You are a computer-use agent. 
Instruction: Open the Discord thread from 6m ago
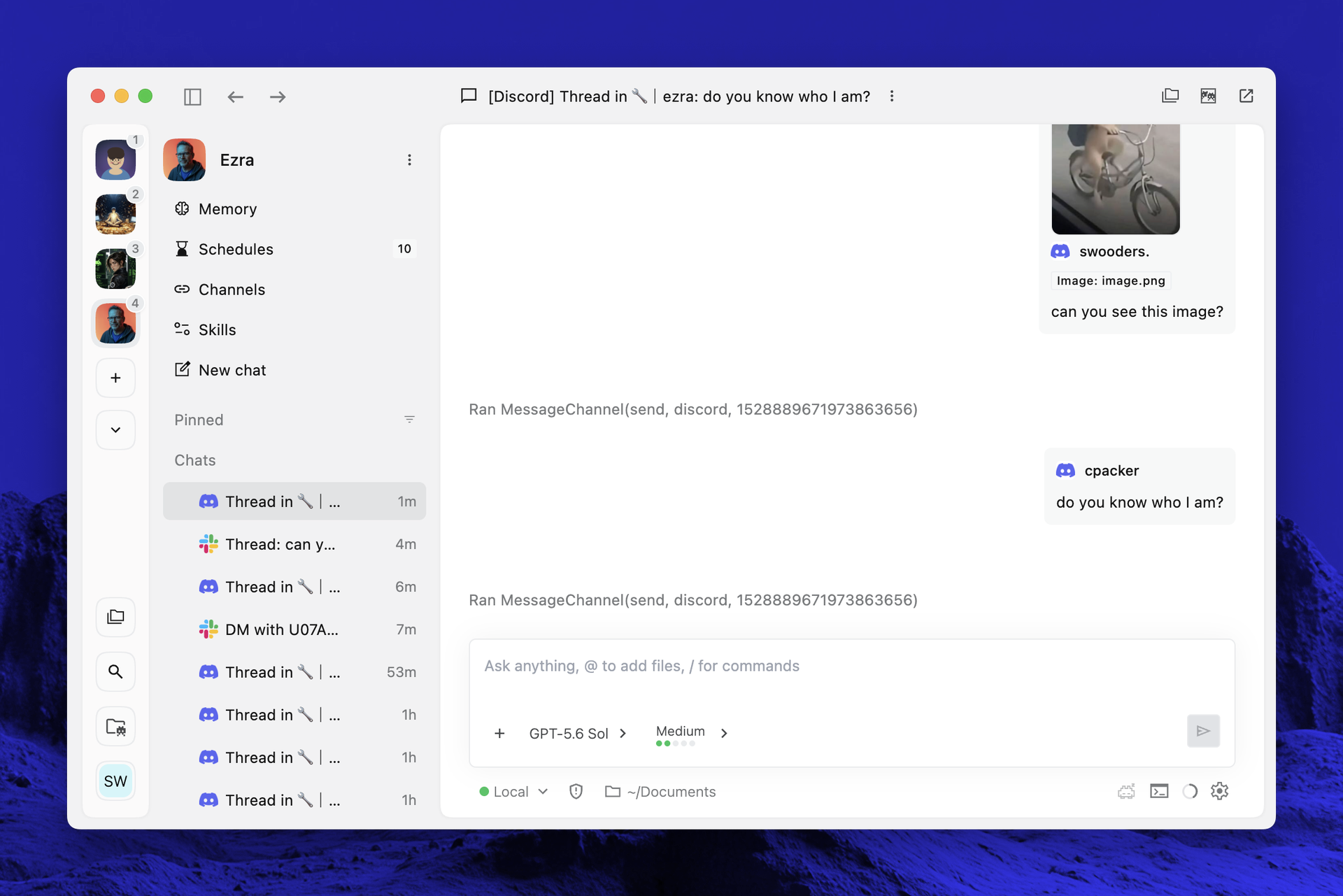[294, 587]
